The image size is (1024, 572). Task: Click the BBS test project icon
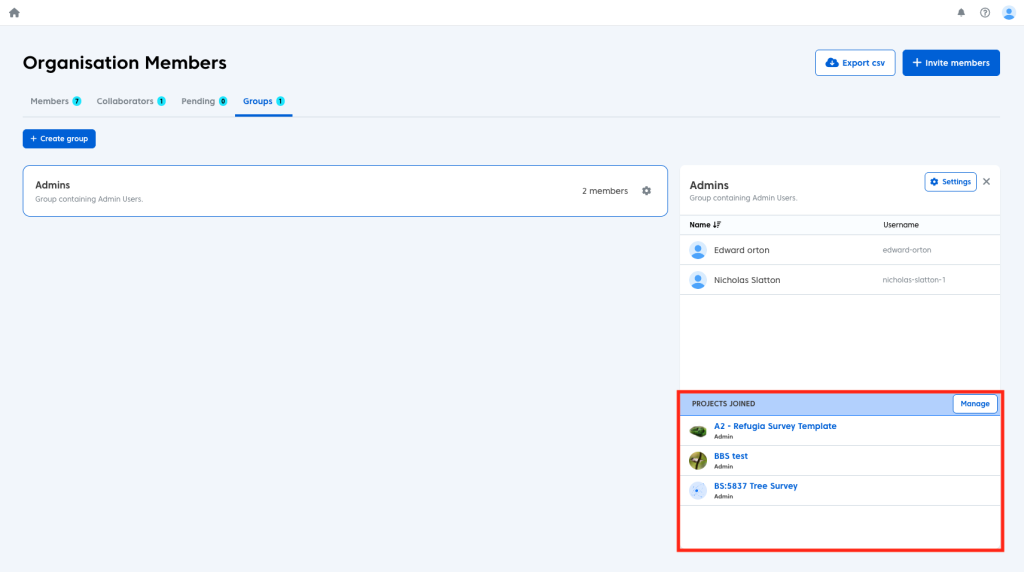pyautogui.click(x=698, y=461)
